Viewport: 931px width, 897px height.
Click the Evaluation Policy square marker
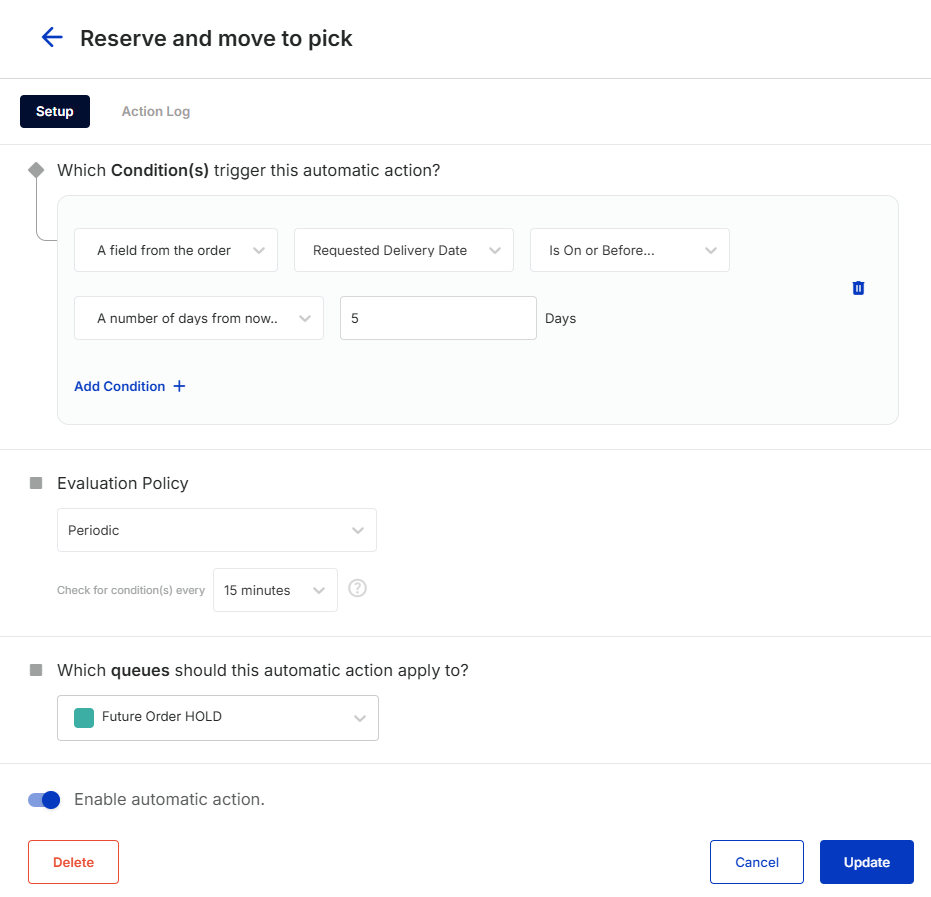tap(36, 483)
